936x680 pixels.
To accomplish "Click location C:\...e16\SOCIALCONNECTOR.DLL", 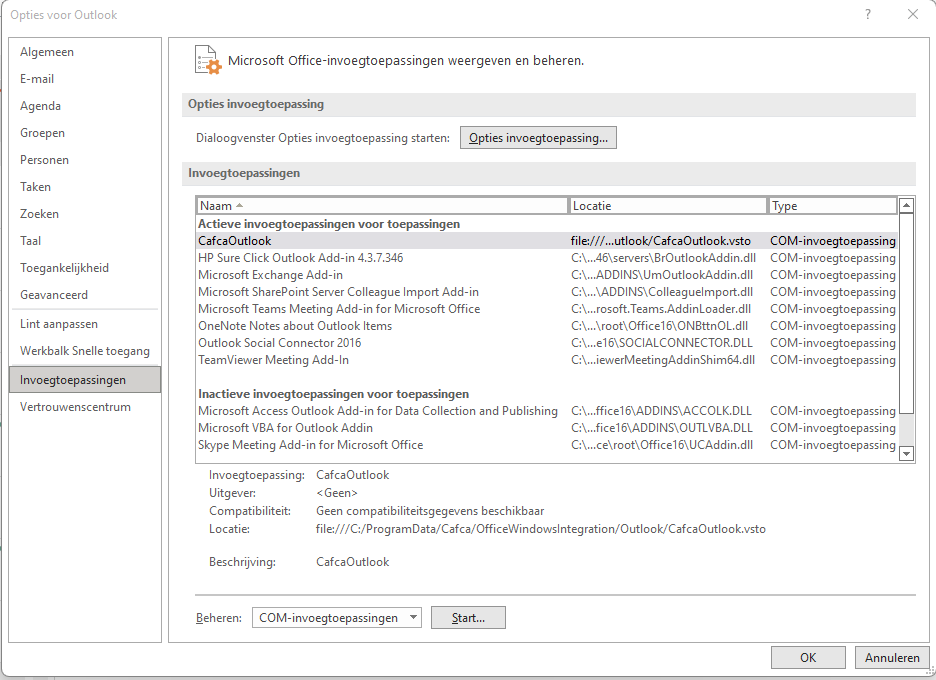I will click(662, 343).
